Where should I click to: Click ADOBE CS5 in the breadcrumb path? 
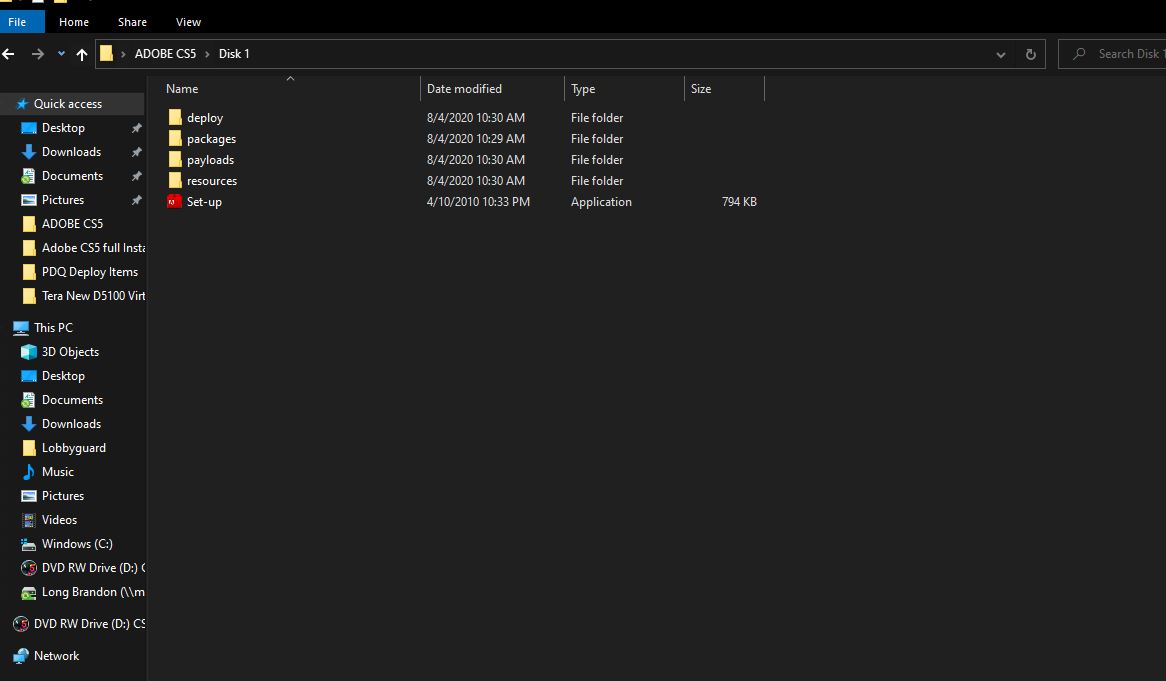tap(165, 54)
